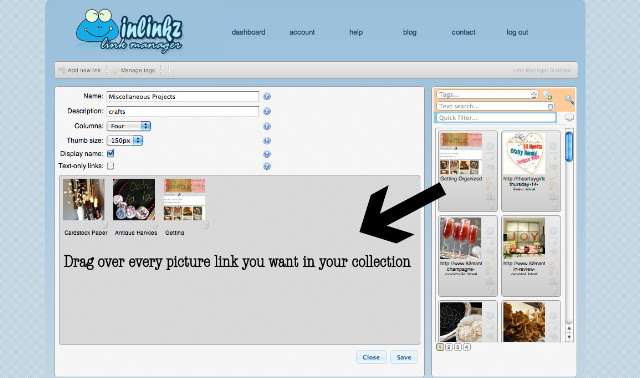Click the Close button
640x378 pixels.
pos(371,357)
